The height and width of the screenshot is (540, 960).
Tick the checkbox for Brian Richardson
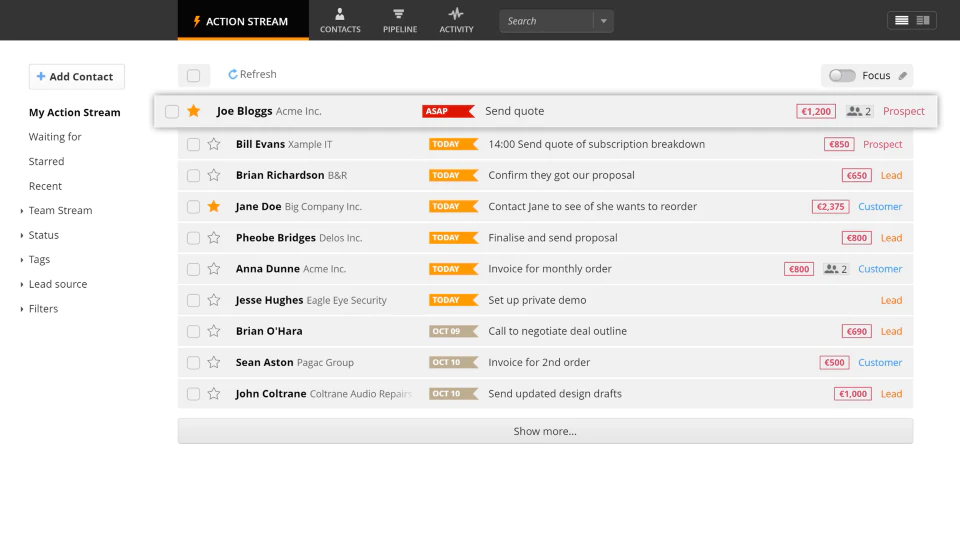click(193, 176)
